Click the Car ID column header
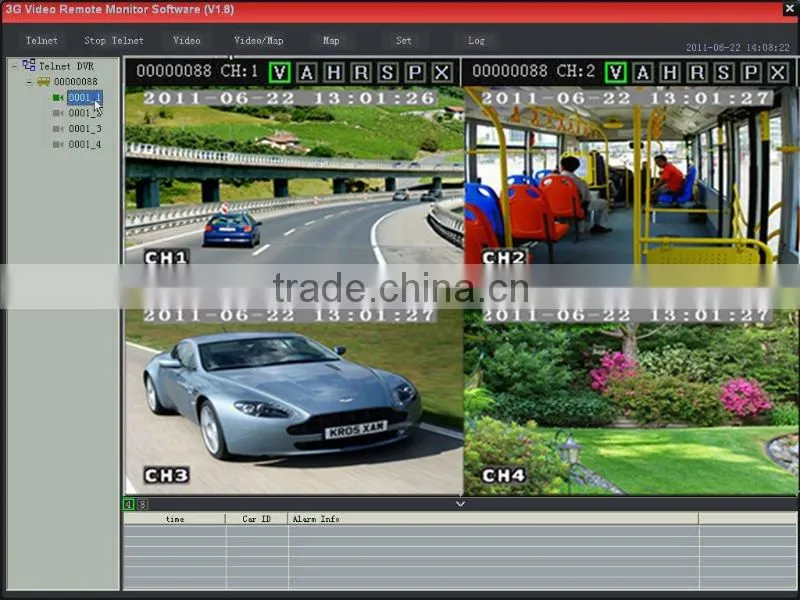 click(257, 519)
